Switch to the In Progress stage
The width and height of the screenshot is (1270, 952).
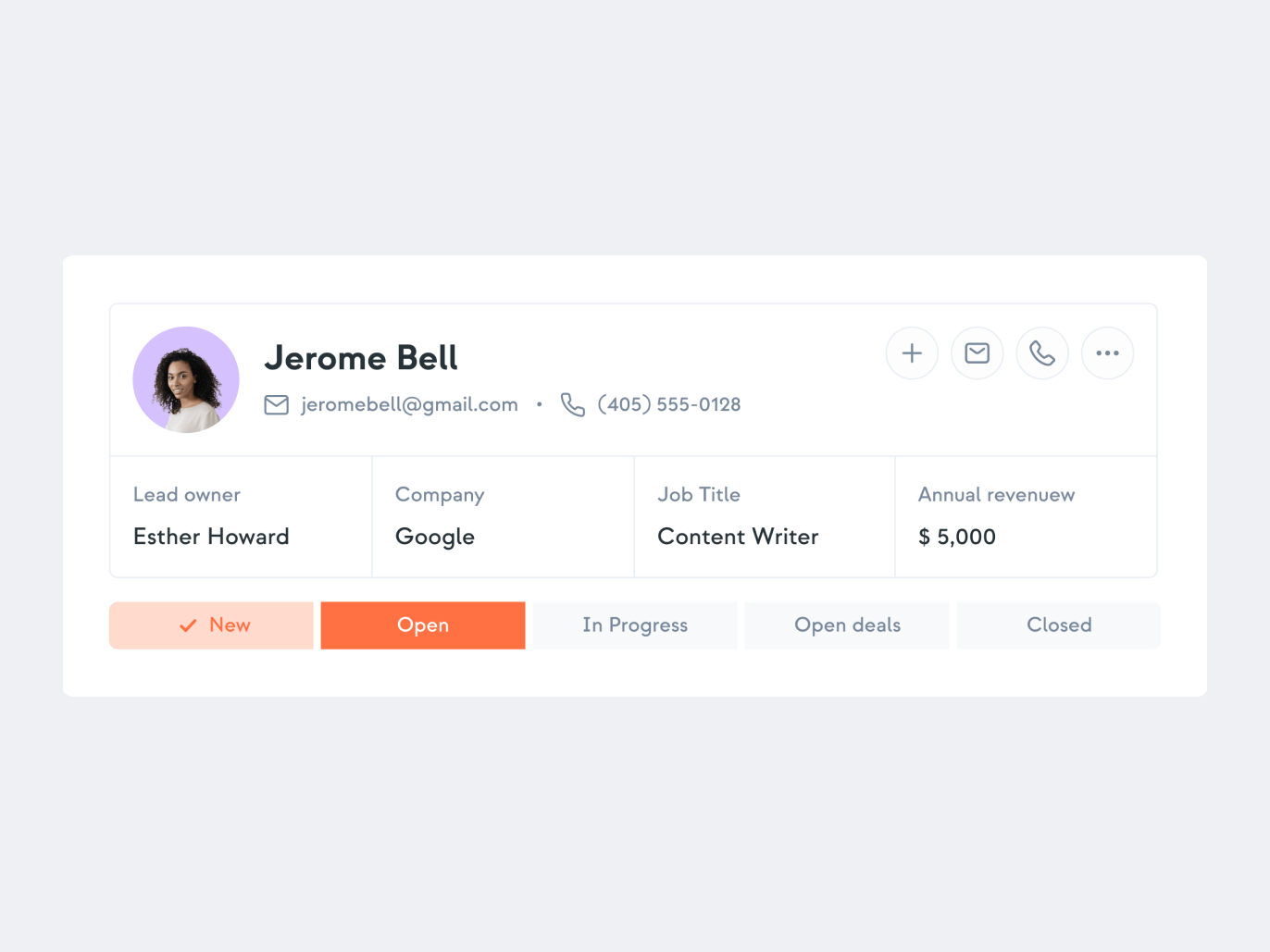coord(635,625)
